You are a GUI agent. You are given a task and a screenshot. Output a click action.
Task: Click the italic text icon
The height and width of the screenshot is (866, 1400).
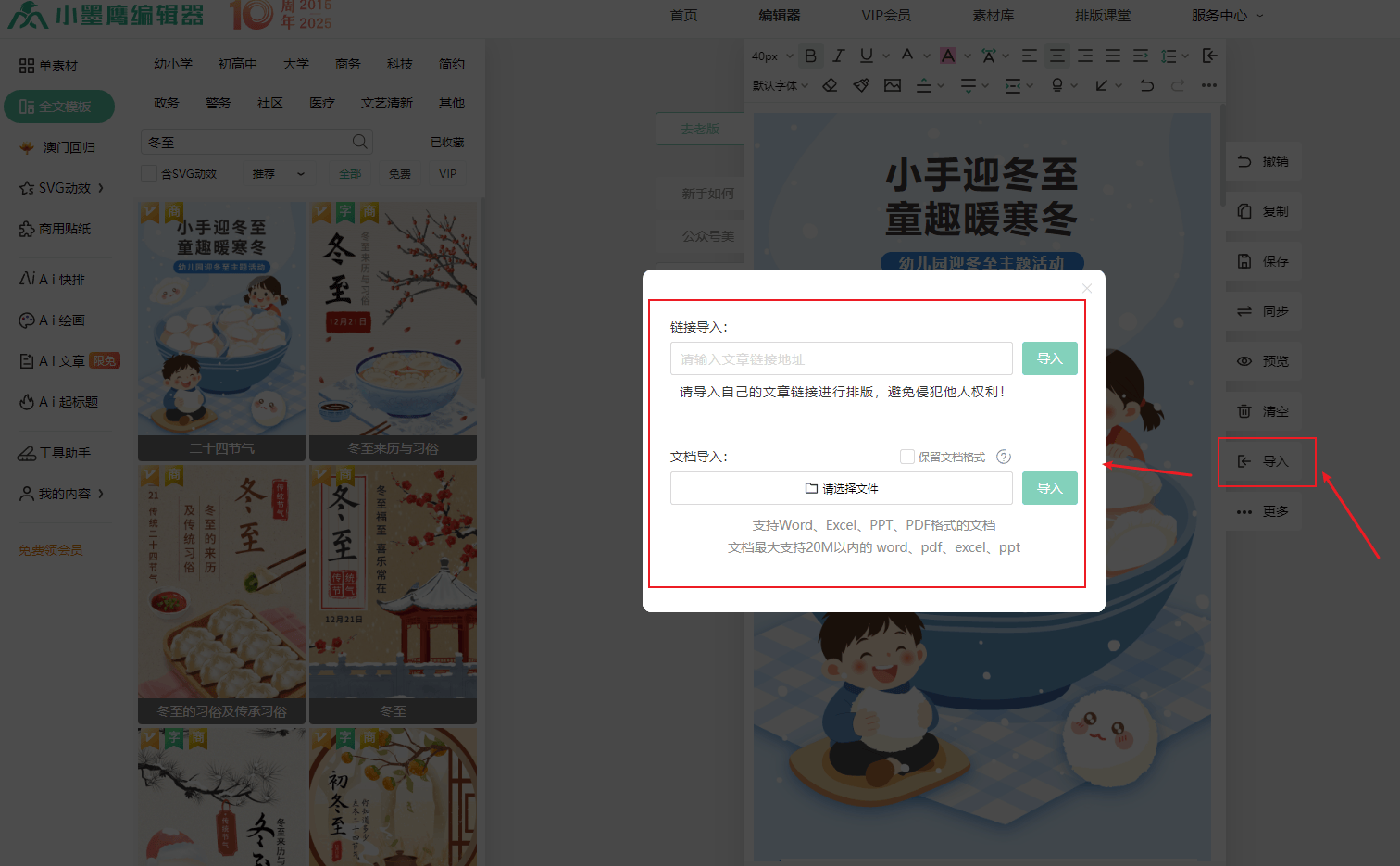(x=839, y=56)
